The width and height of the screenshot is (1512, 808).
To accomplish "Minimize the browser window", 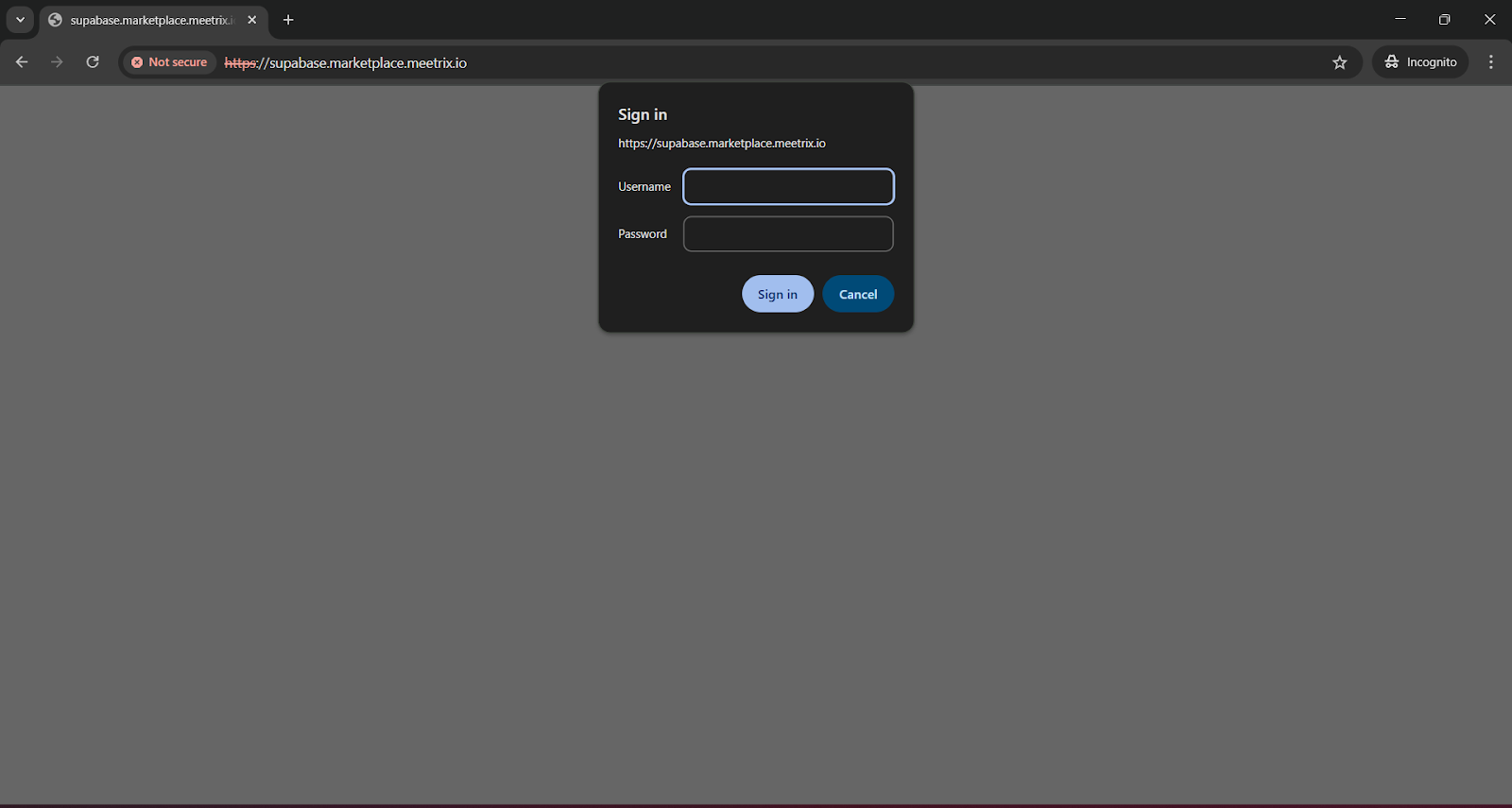I will pos(1400,19).
